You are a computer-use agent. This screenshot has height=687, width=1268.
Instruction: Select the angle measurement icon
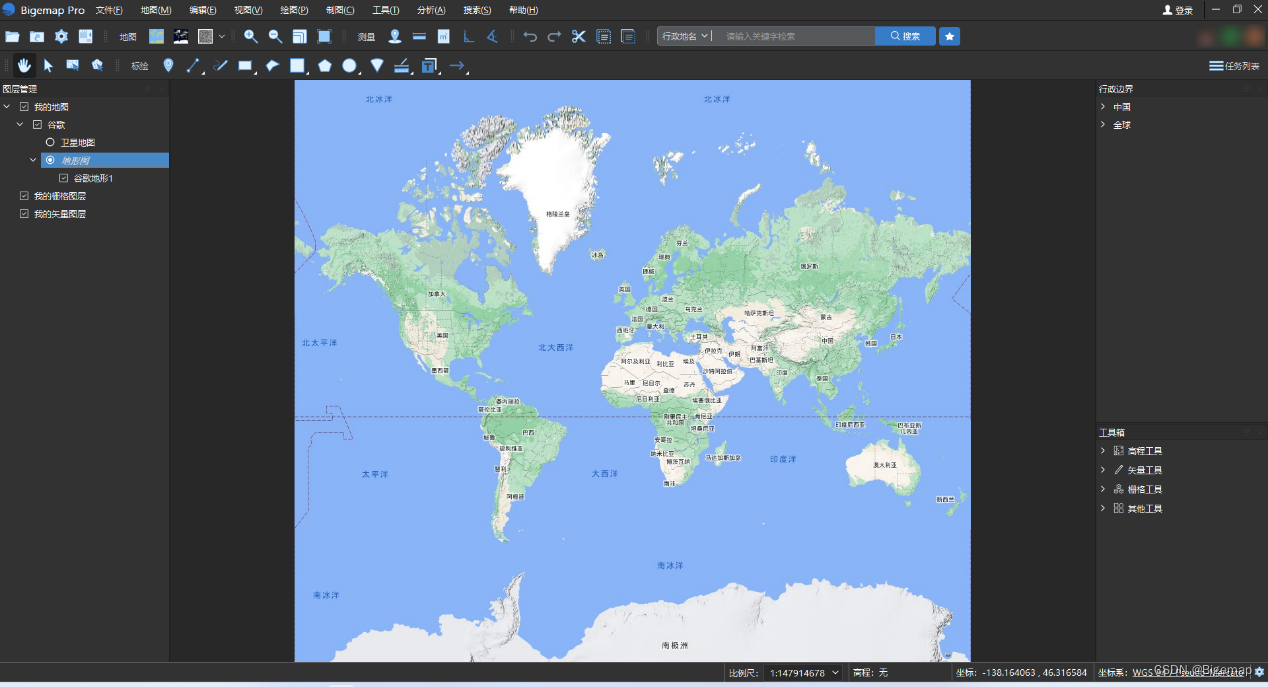pyautogui.click(x=491, y=37)
